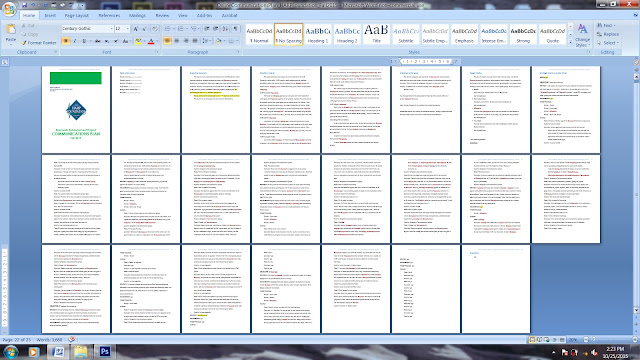Viewport: 640px width, 360px height.
Task: Click the Paste clipboard icon
Action: click(x=11, y=32)
